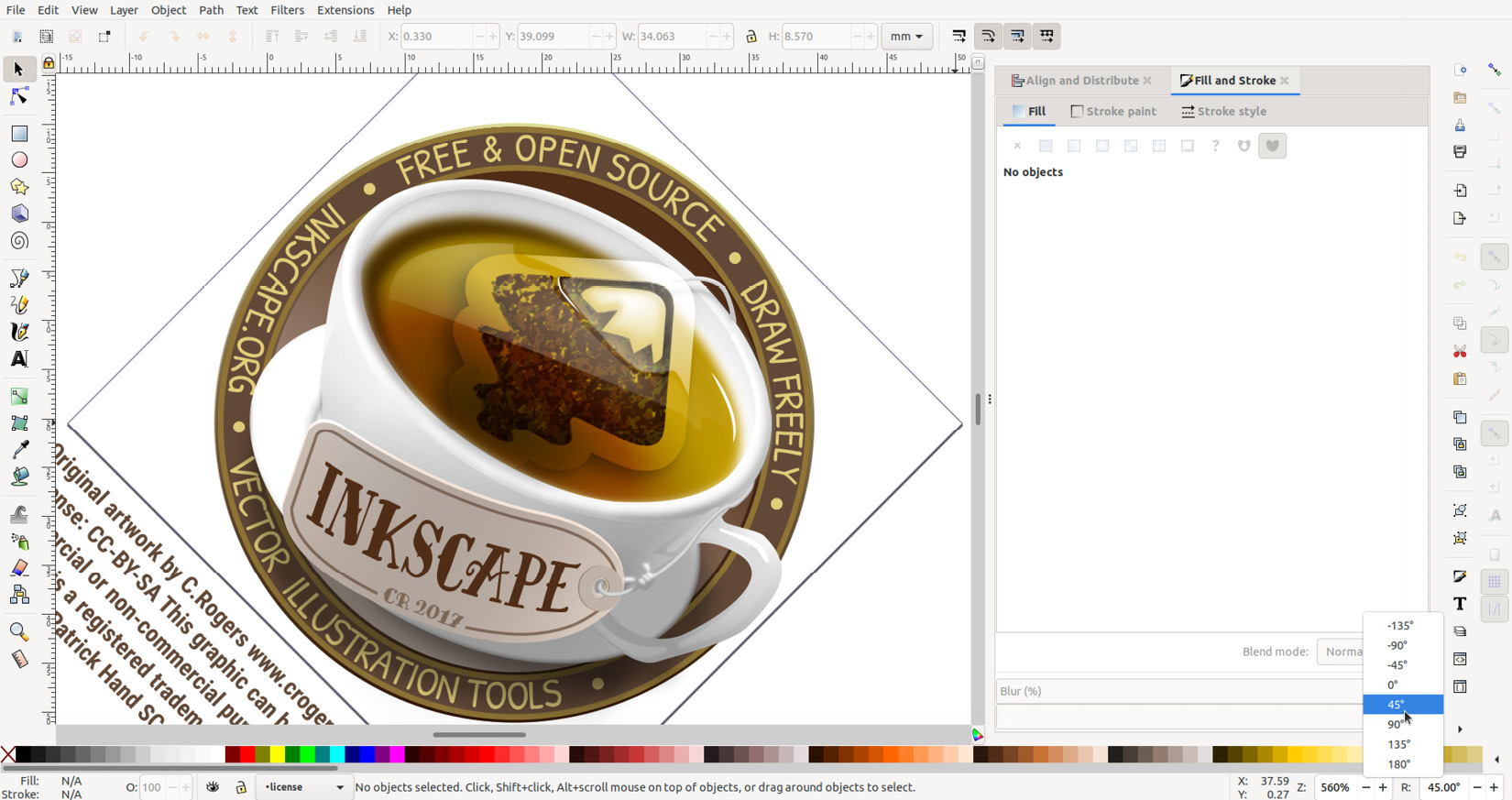Viewport: 1512px width, 800px height.
Task: Click the Cut scissors icon
Action: tap(1460, 352)
